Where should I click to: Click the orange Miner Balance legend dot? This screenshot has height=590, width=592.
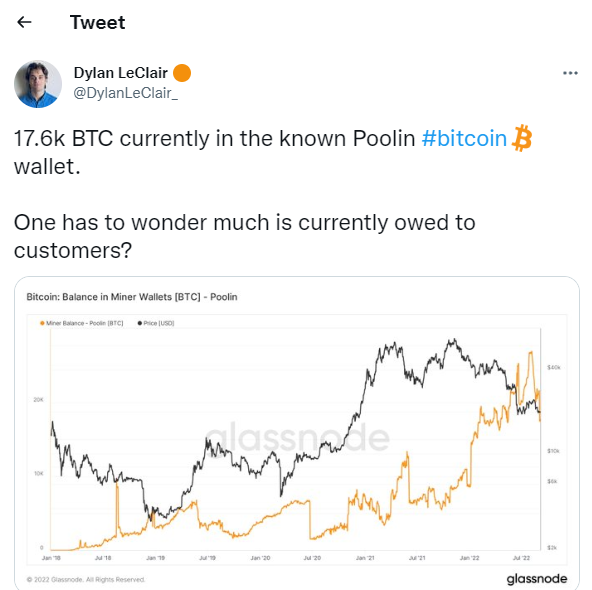point(42,323)
